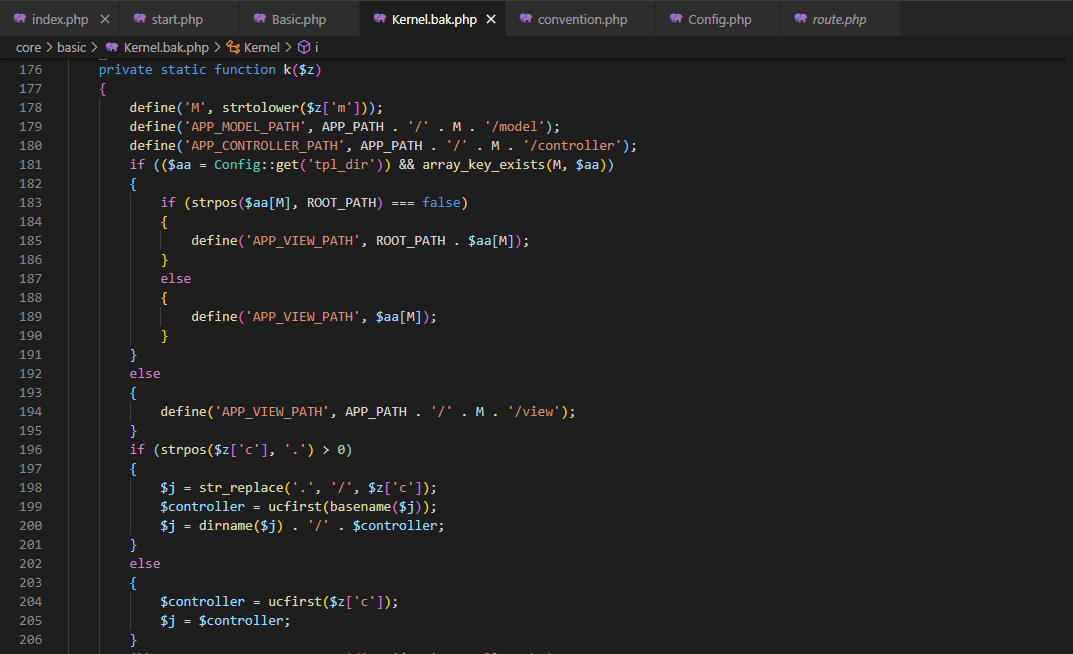Click the method cube icon in breadcrumb
This screenshot has height=654, width=1073.
click(304, 47)
